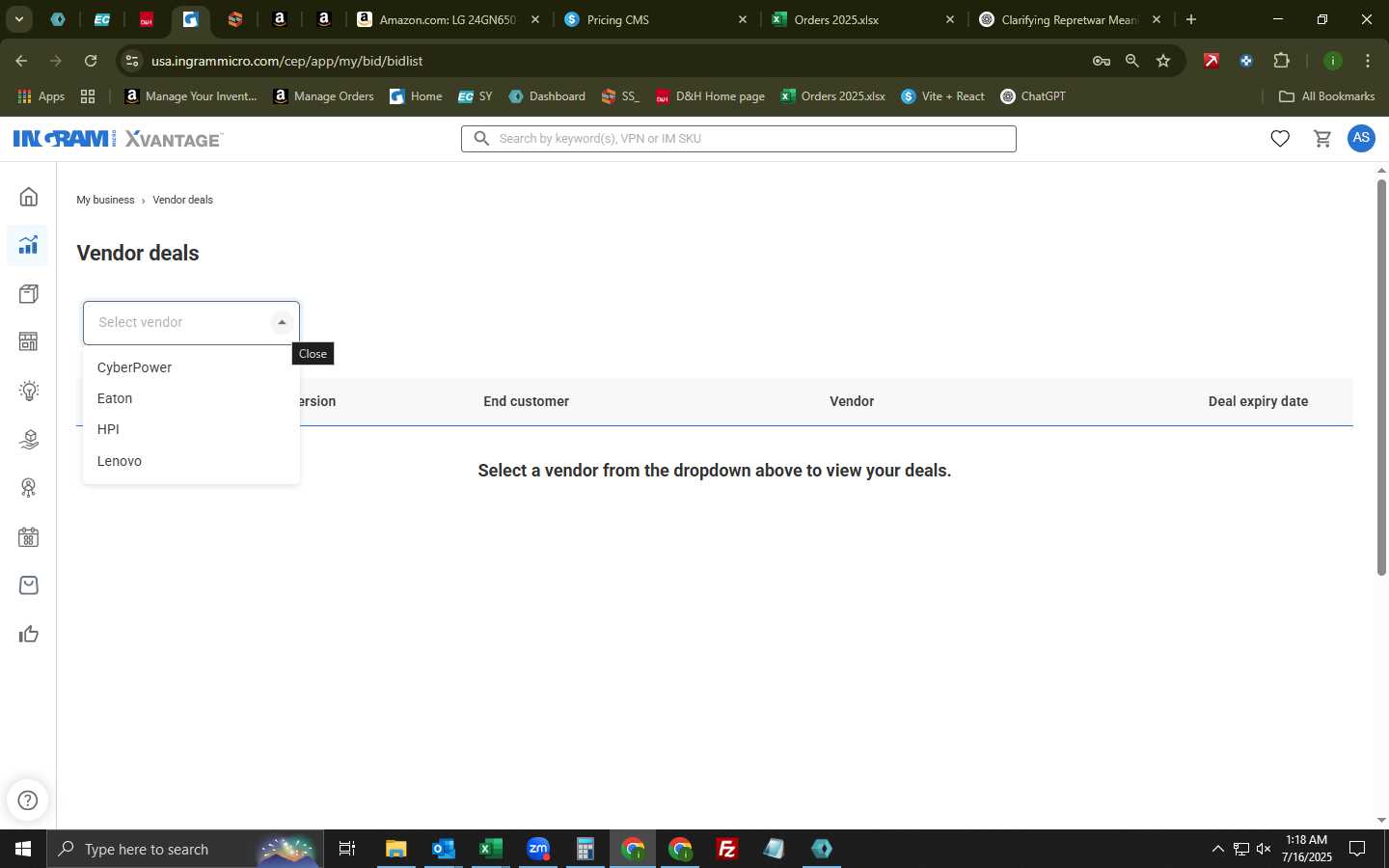Screen dimensions: 1389x868
Task: Open the Chrome three-dot menu
Action: pos(1367,61)
